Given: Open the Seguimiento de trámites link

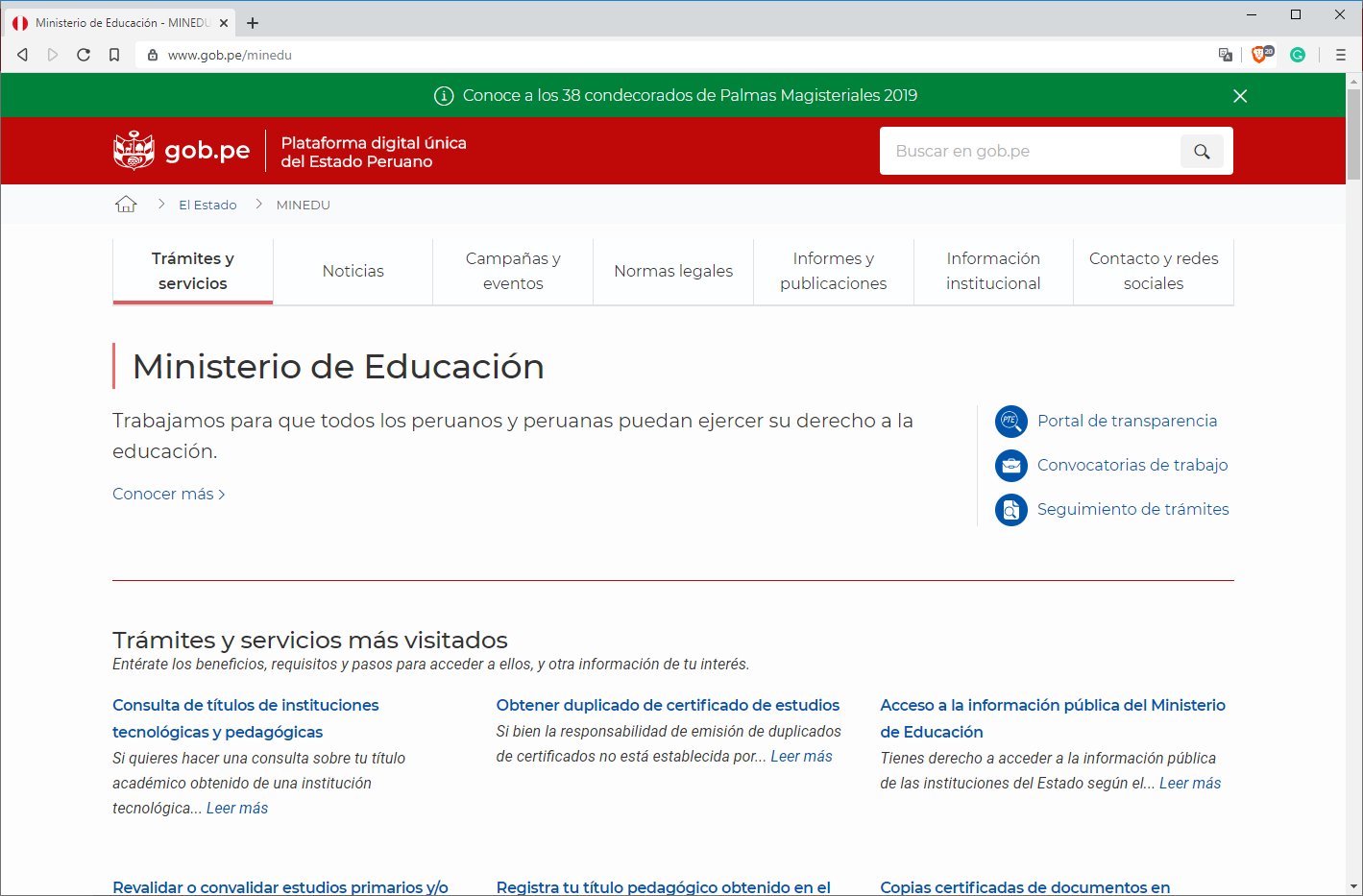Looking at the screenshot, I should 1133,509.
